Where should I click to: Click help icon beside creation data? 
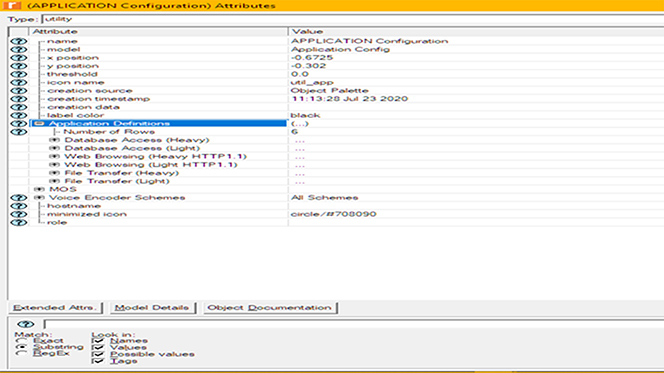[19, 107]
